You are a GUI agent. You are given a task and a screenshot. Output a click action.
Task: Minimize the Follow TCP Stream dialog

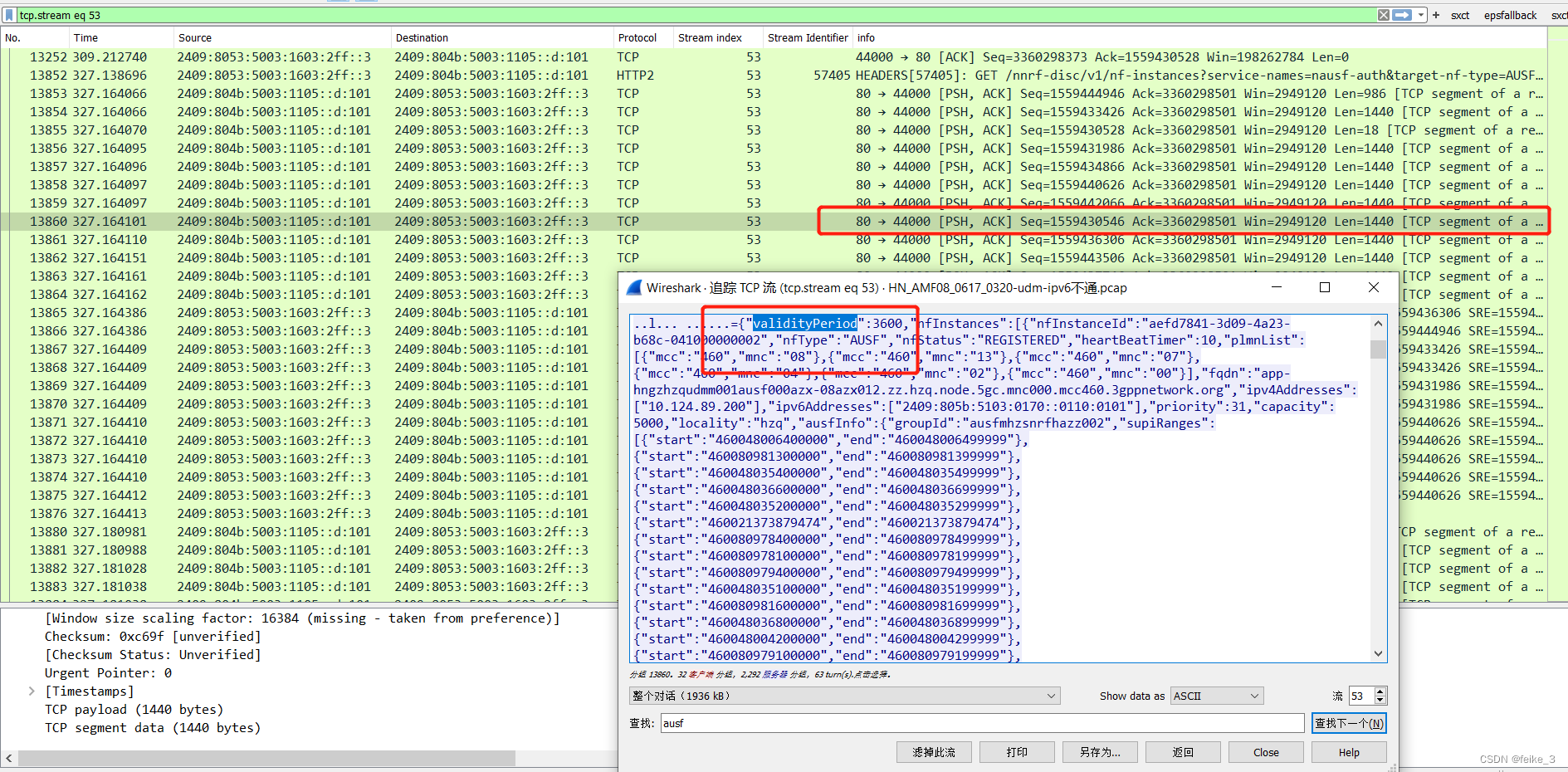(x=1277, y=287)
